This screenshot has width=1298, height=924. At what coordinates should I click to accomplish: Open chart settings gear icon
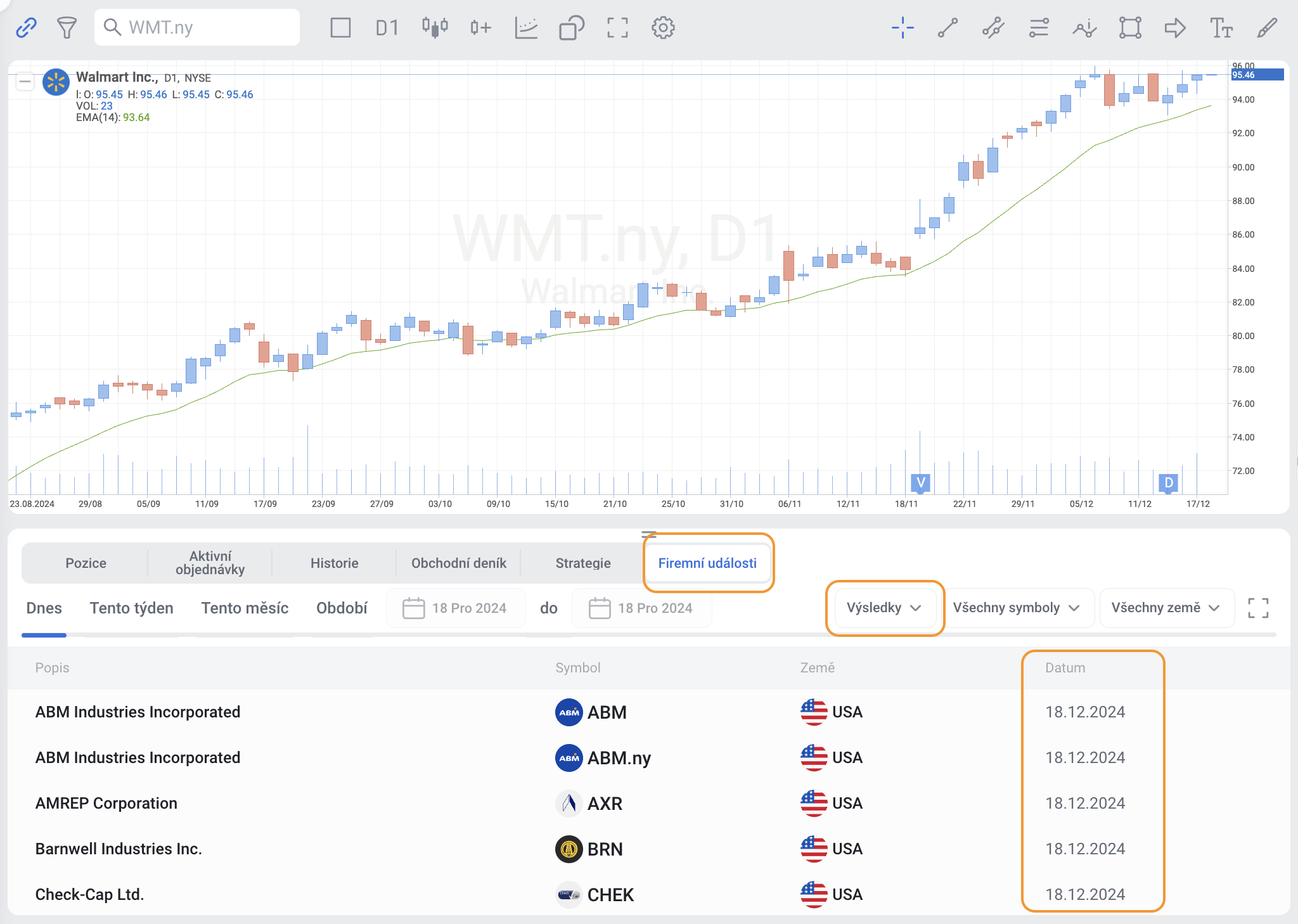click(x=663, y=27)
